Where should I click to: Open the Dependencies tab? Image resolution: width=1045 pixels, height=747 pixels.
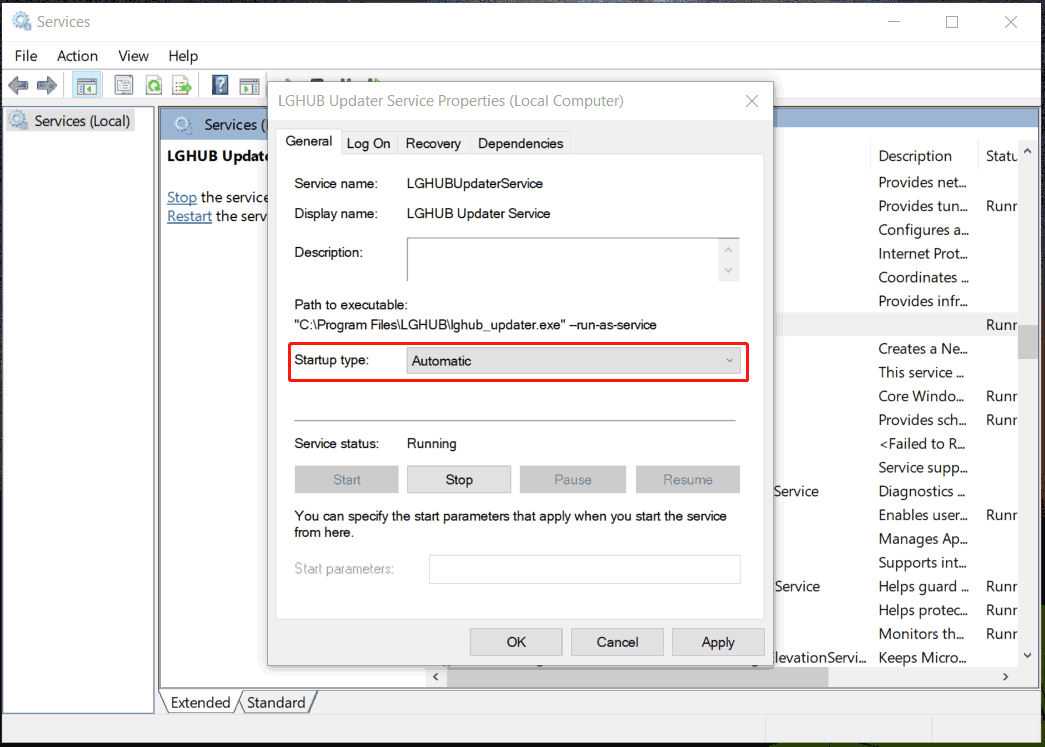[x=520, y=143]
